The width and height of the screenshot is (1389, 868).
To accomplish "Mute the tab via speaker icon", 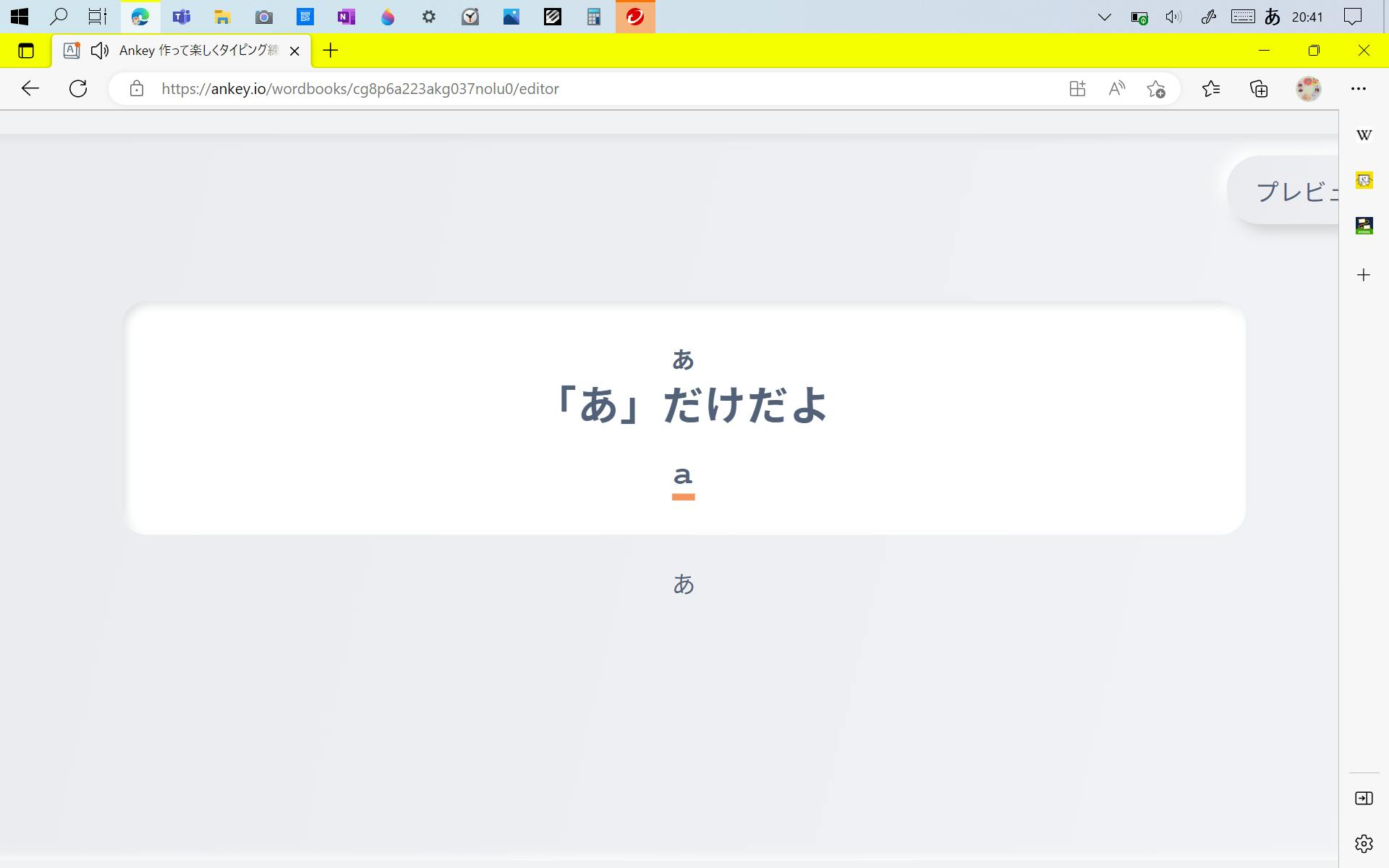I will (100, 51).
